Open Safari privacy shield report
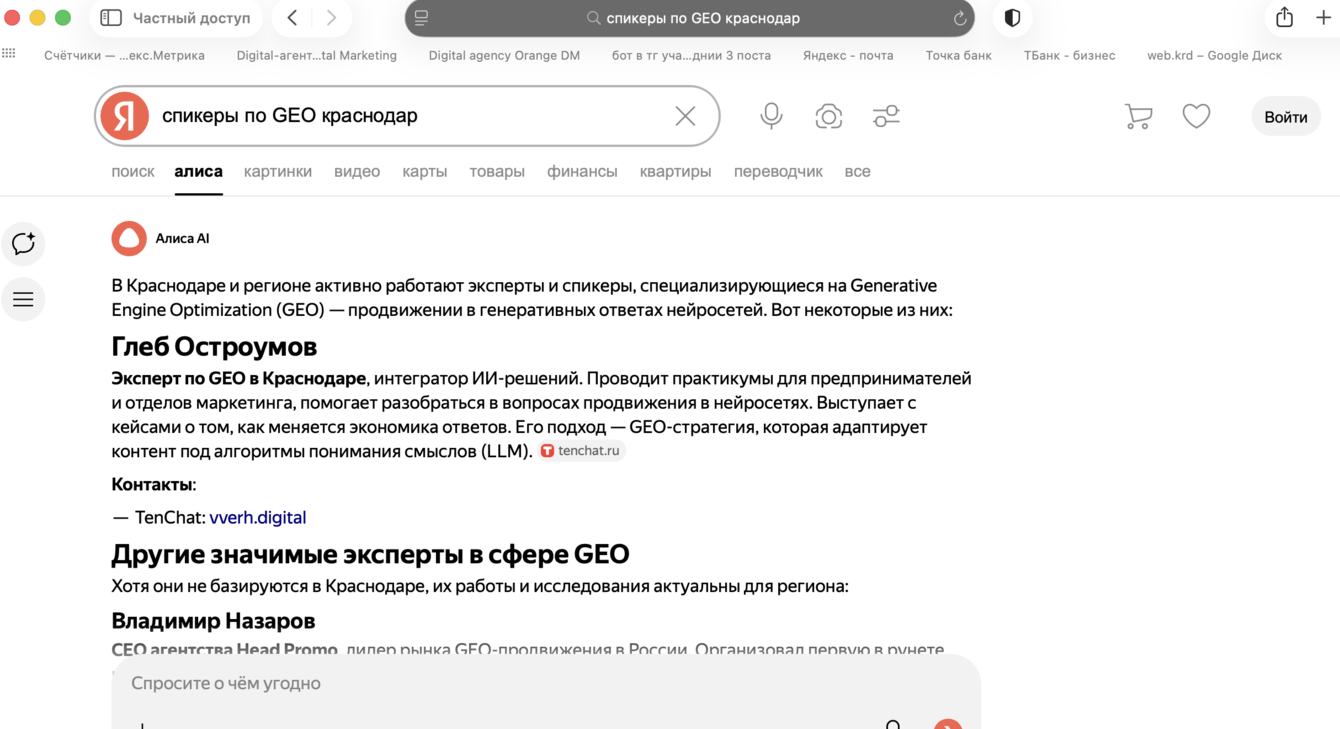Image resolution: width=1340 pixels, height=729 pixels. (1012, 18)
